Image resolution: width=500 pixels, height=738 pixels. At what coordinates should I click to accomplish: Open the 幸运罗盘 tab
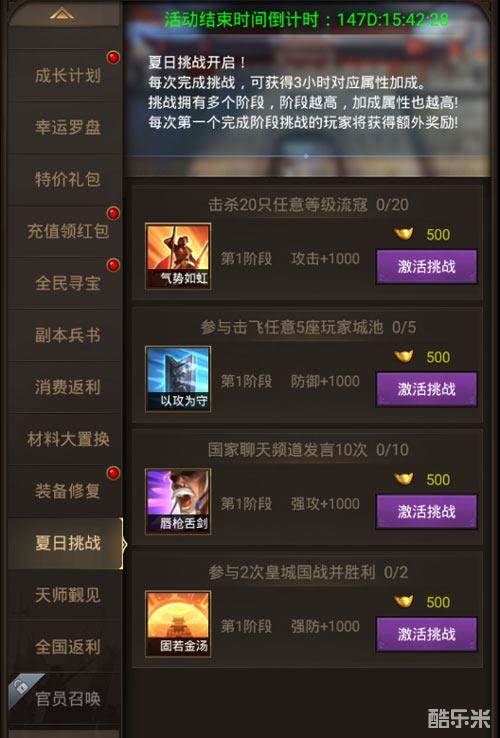[x=67, y=127]
